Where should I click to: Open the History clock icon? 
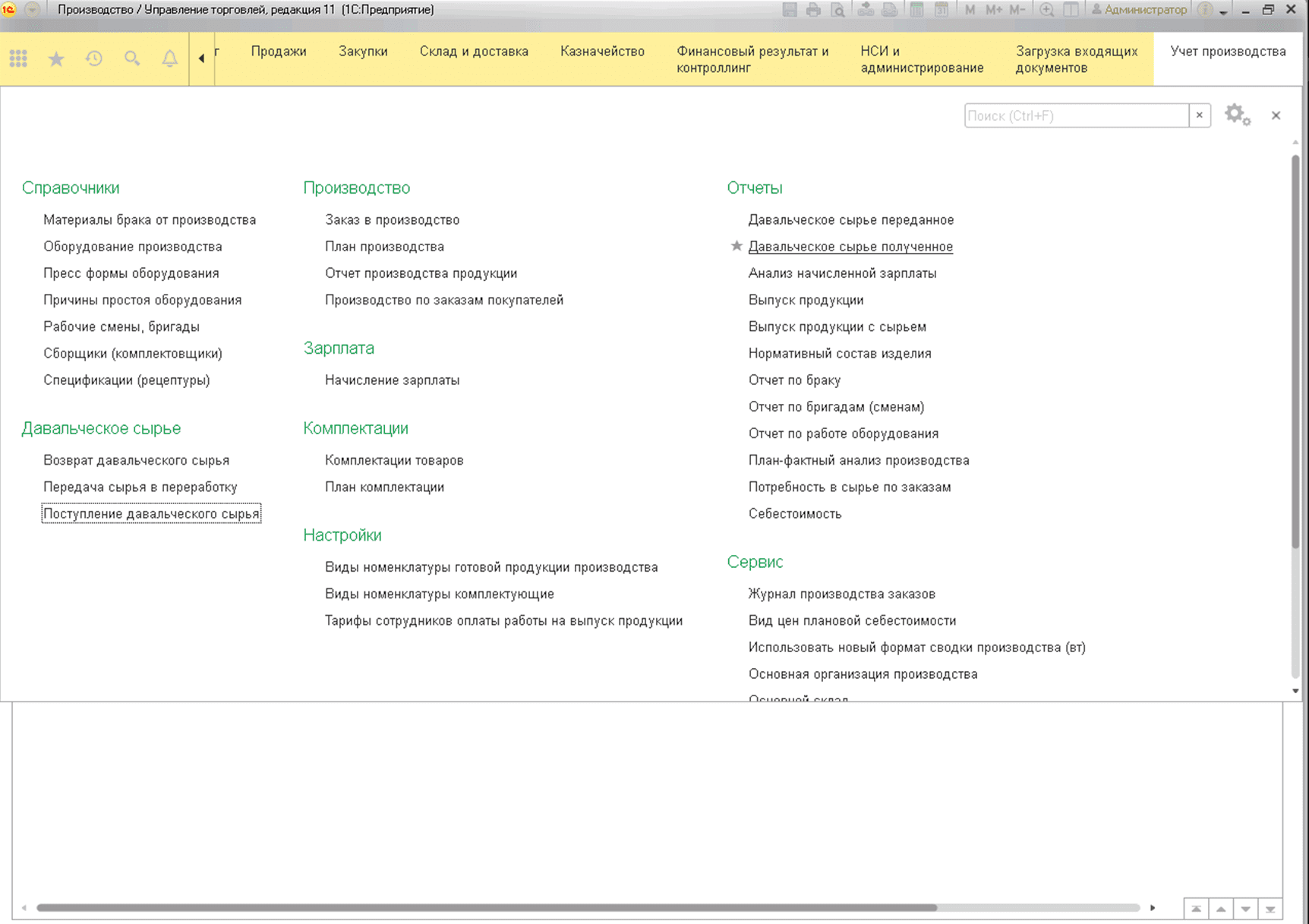94,58
